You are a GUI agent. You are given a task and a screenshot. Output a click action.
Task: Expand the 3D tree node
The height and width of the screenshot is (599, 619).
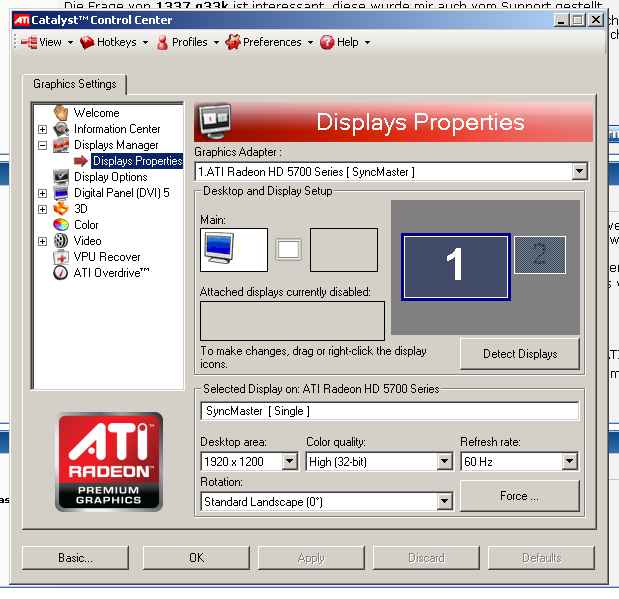pyautogui.click(x=42, y=209)
